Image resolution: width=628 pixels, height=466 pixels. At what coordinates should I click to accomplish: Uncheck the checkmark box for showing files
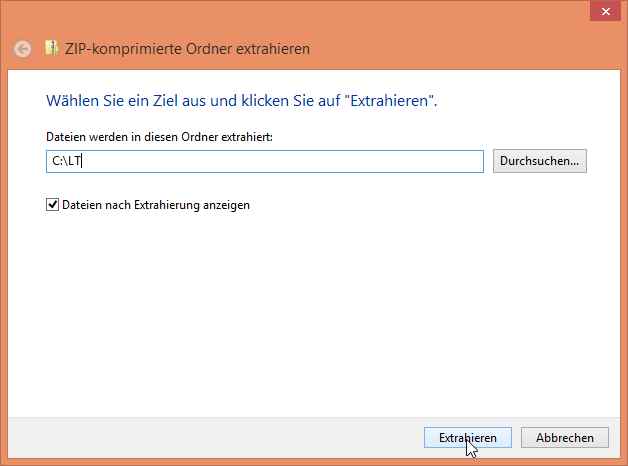click(52, 205)
